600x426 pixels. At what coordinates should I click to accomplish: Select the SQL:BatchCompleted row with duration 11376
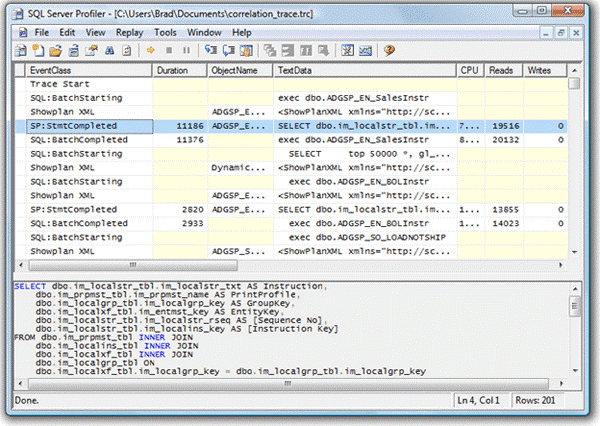click(291, 140)
